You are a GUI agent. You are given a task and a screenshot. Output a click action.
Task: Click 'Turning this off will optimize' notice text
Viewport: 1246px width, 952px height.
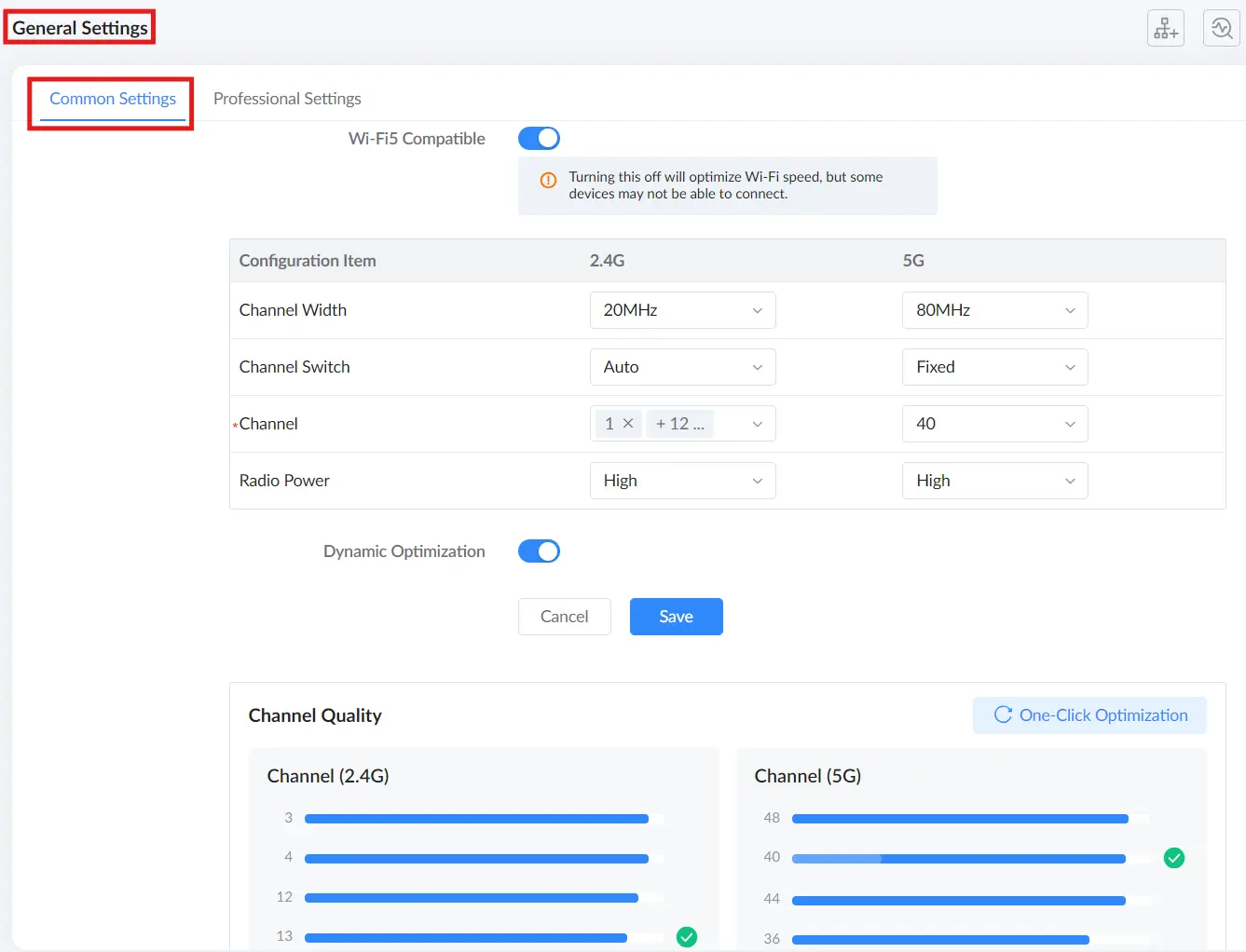(726, 185)
